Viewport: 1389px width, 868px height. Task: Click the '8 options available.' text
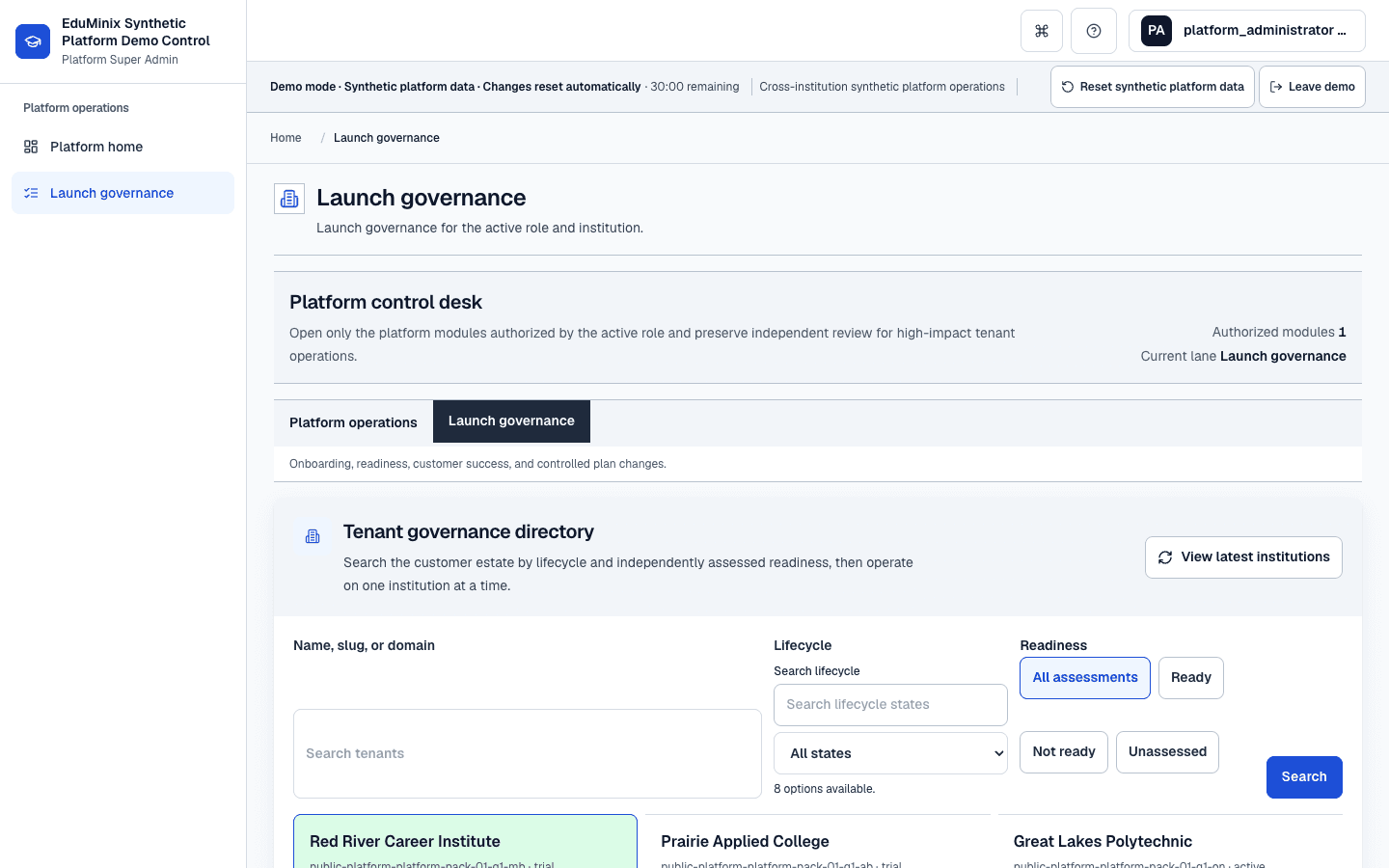825,789
